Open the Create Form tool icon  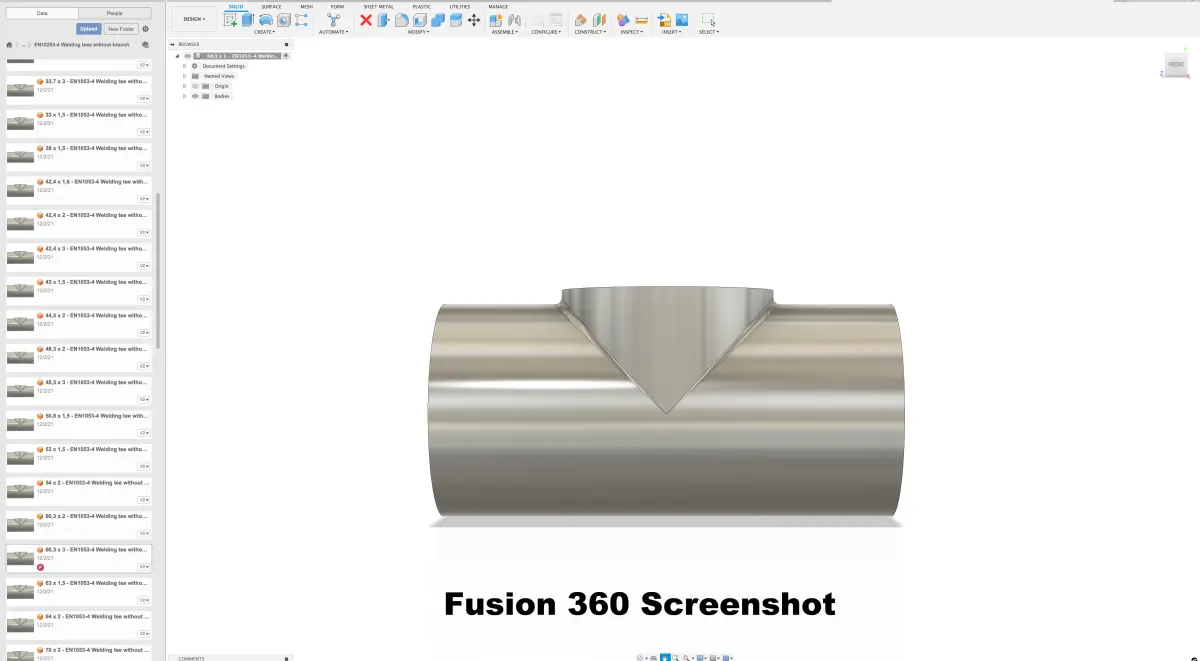tap(301, 20)
